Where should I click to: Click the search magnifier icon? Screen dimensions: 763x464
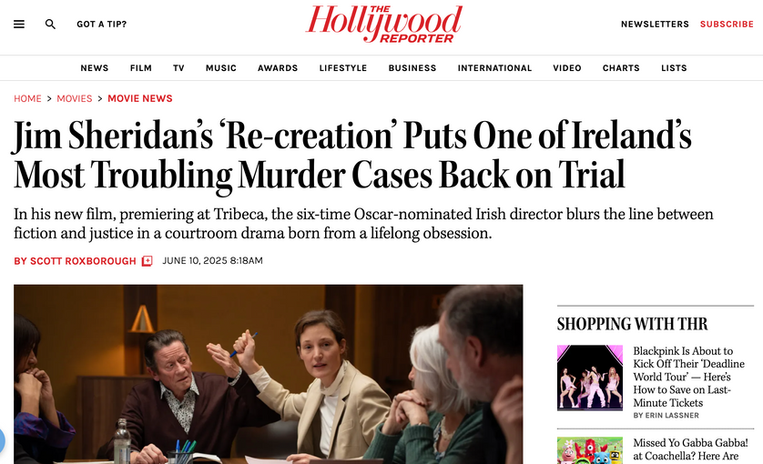pos(50,24)
